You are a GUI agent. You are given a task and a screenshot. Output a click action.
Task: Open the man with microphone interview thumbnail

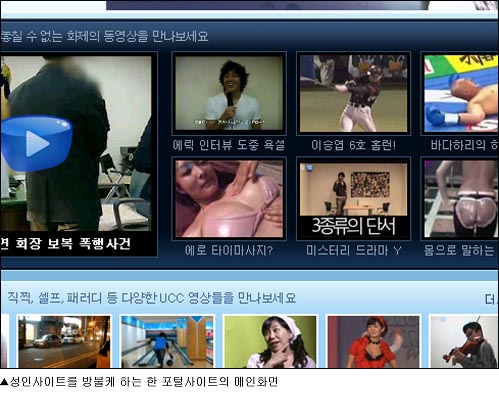[229, 93]
